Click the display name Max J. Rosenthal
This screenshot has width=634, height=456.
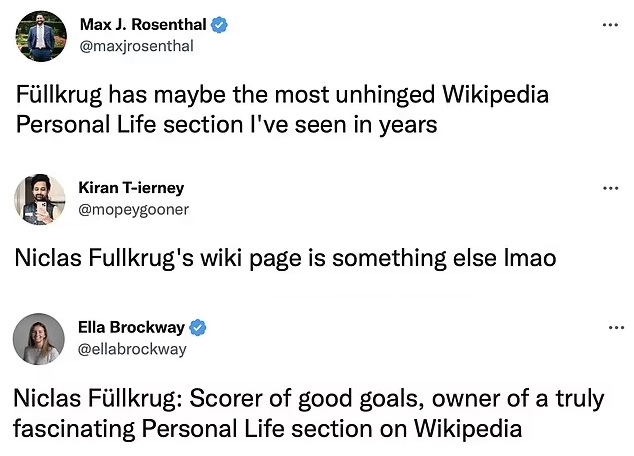[x=143, y=24]
